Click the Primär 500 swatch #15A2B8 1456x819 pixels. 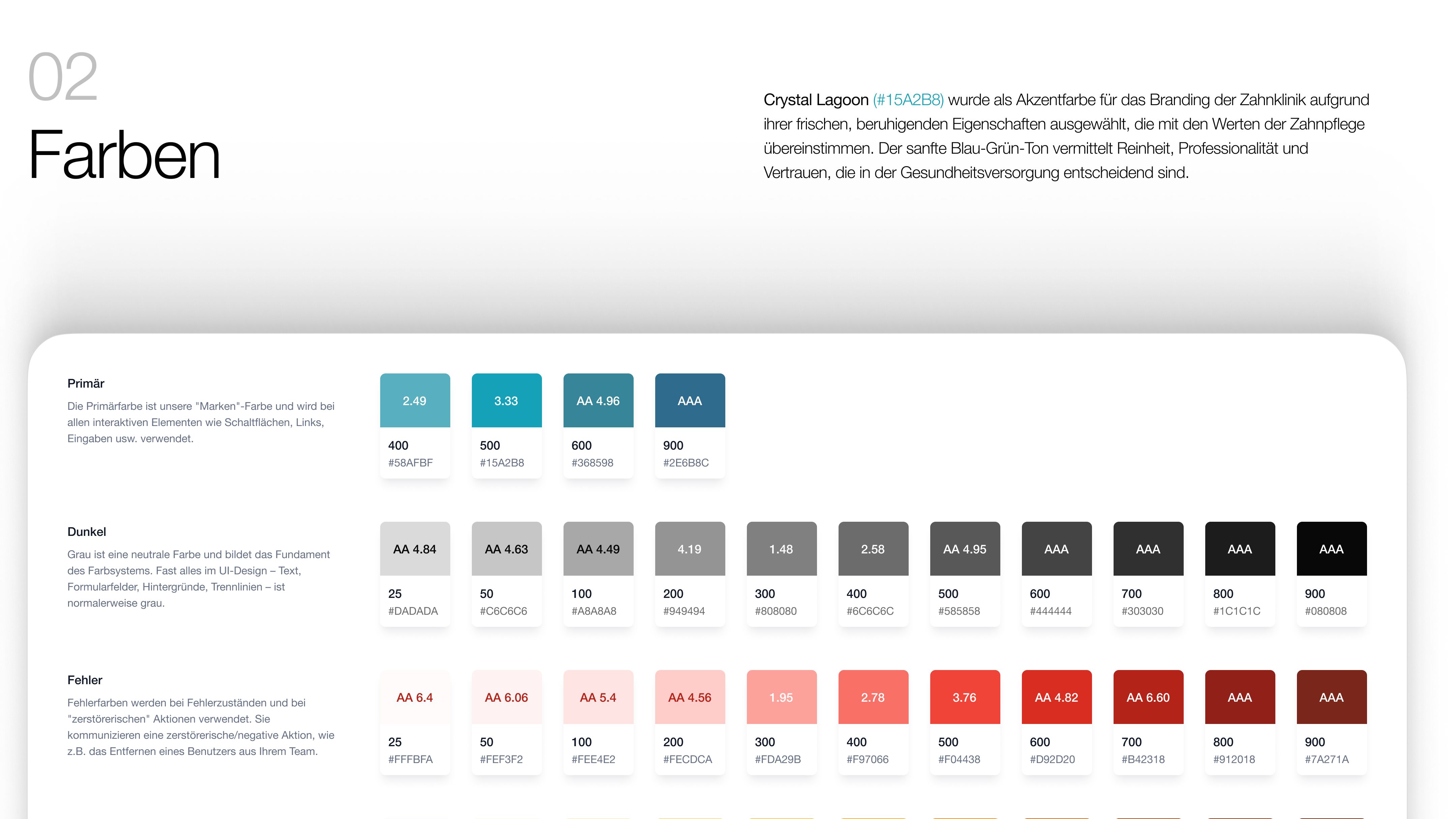pyautogui.click(x=507, y=400)
